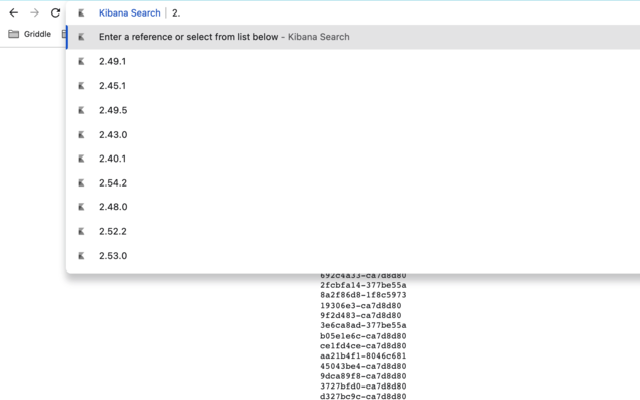The width and height of the screenshot is (640, 400).
Task: Select the 2.53.0 suggestion
Action: 353,256
